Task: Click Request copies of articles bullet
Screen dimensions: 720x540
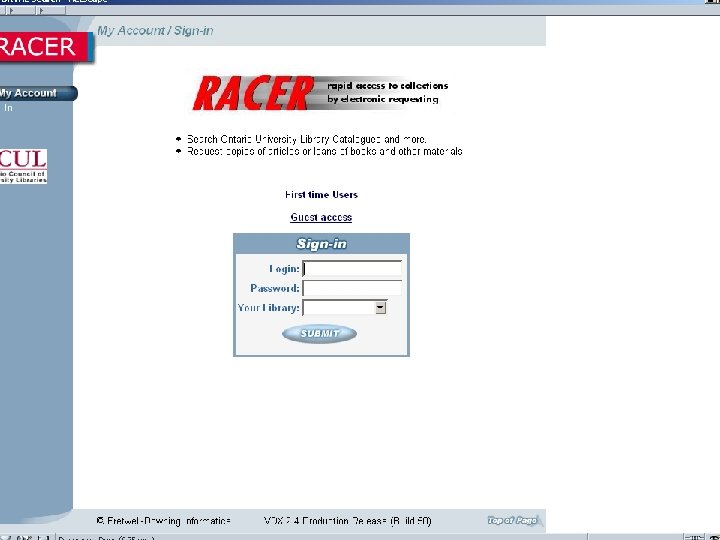Action: [325, 151]
